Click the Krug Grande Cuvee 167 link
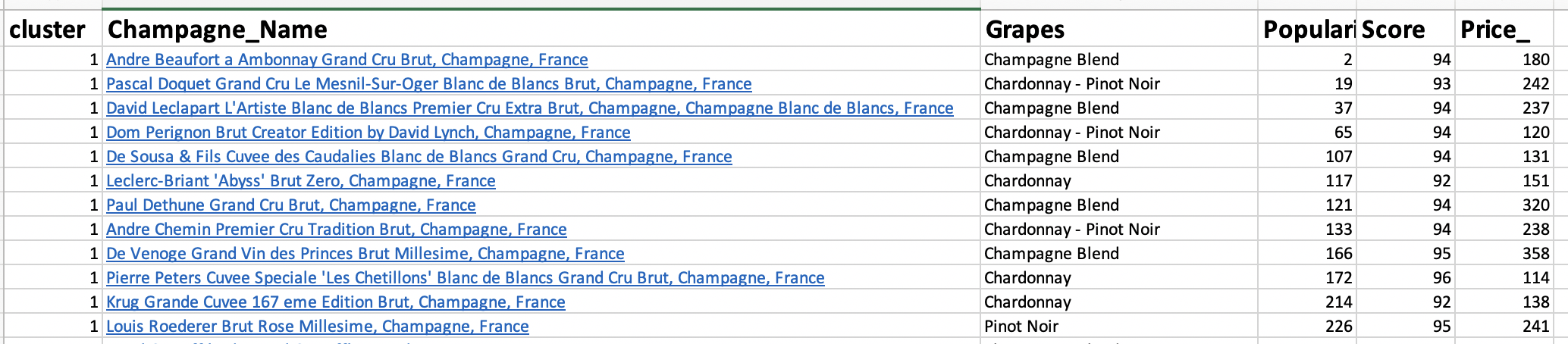This screenshot has width=1568, height=344. tap(335, 302)
